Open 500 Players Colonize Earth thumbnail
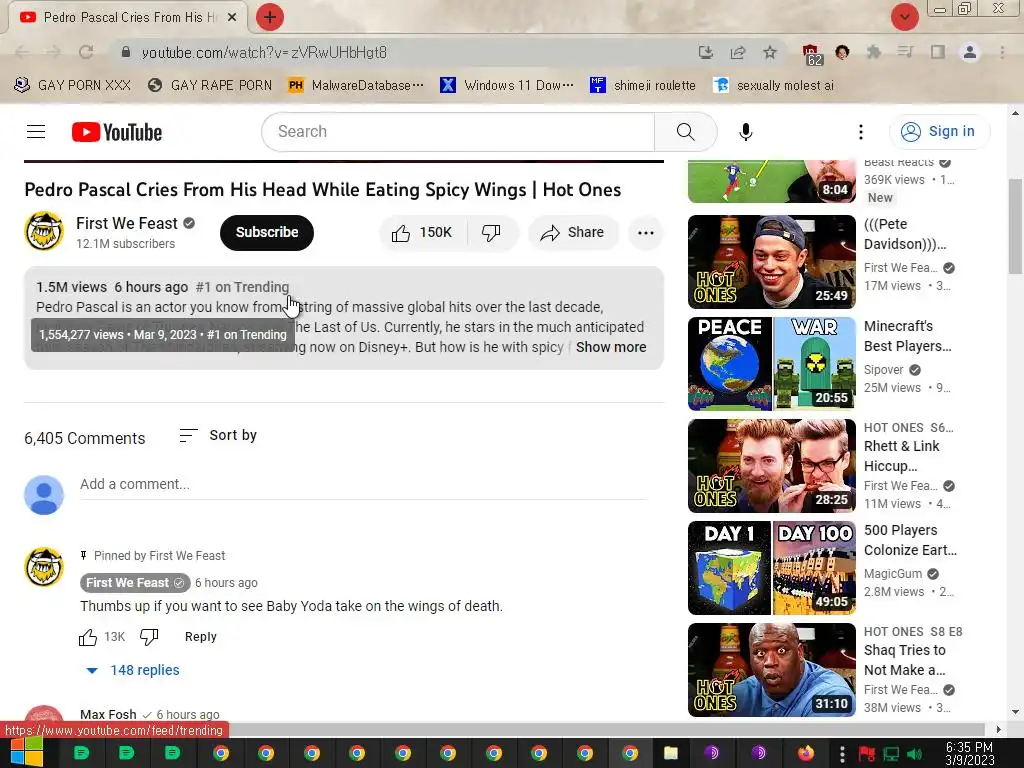 pos(771,568)
